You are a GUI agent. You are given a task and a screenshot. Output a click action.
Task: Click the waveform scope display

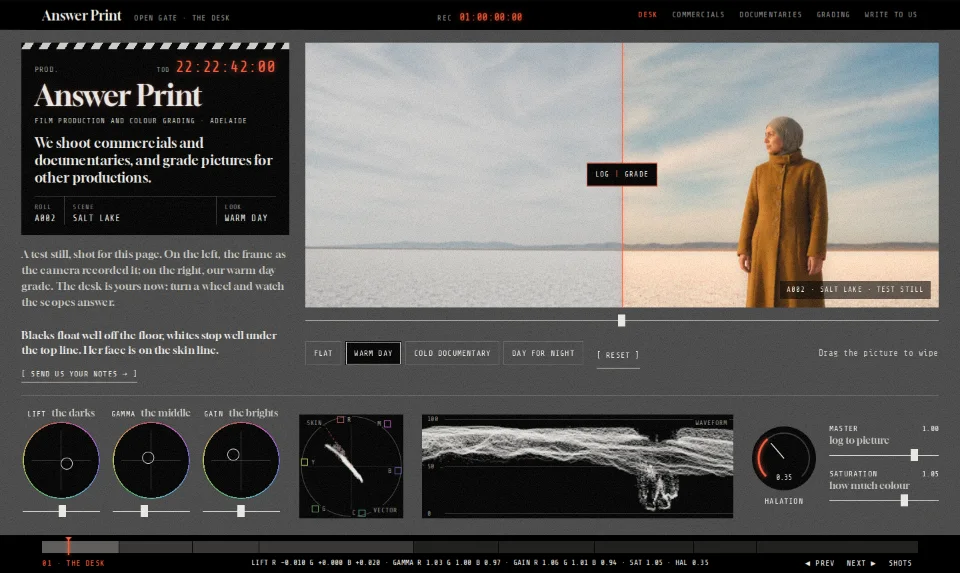(577, 466)
